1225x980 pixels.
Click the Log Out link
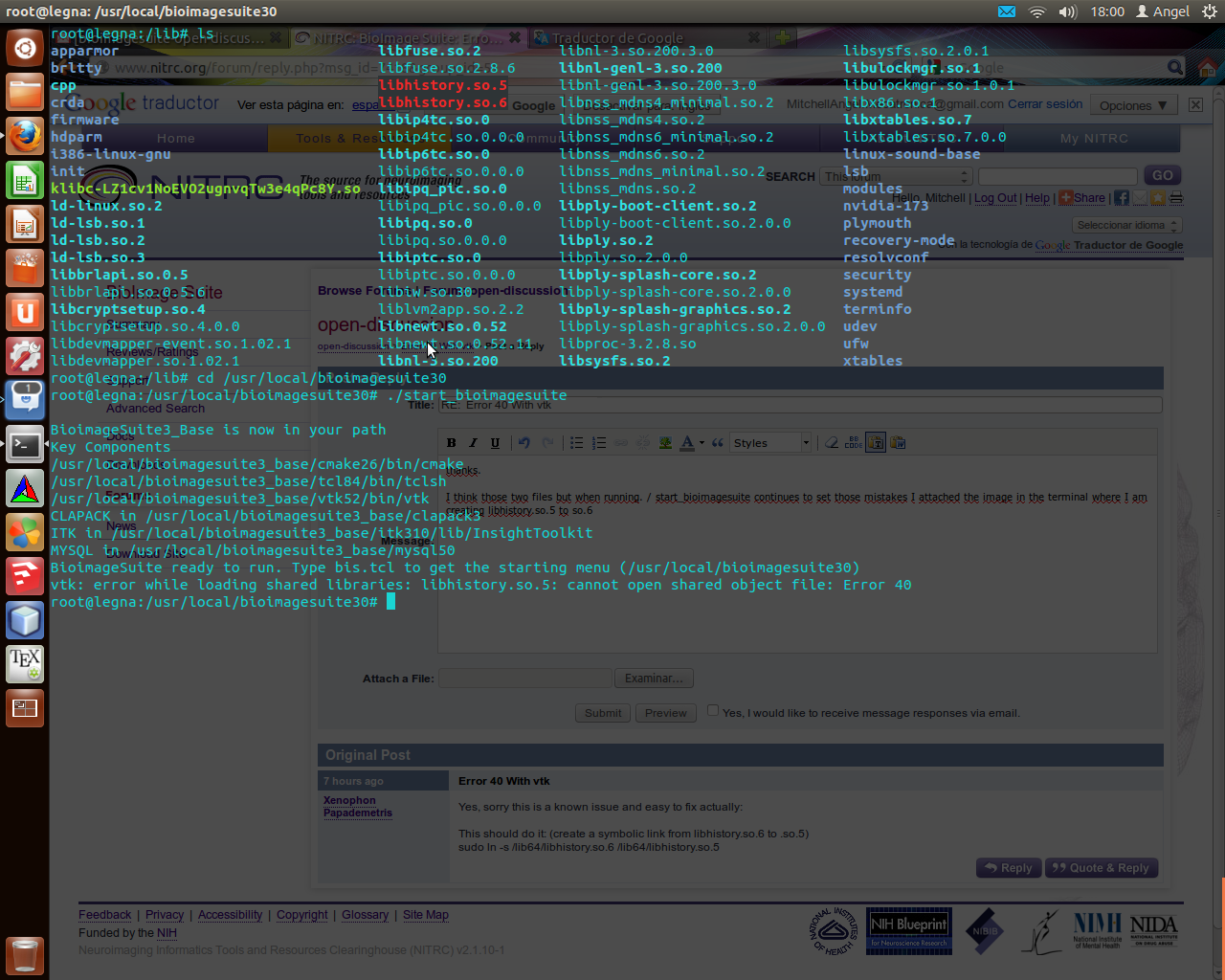click(995, 198)
